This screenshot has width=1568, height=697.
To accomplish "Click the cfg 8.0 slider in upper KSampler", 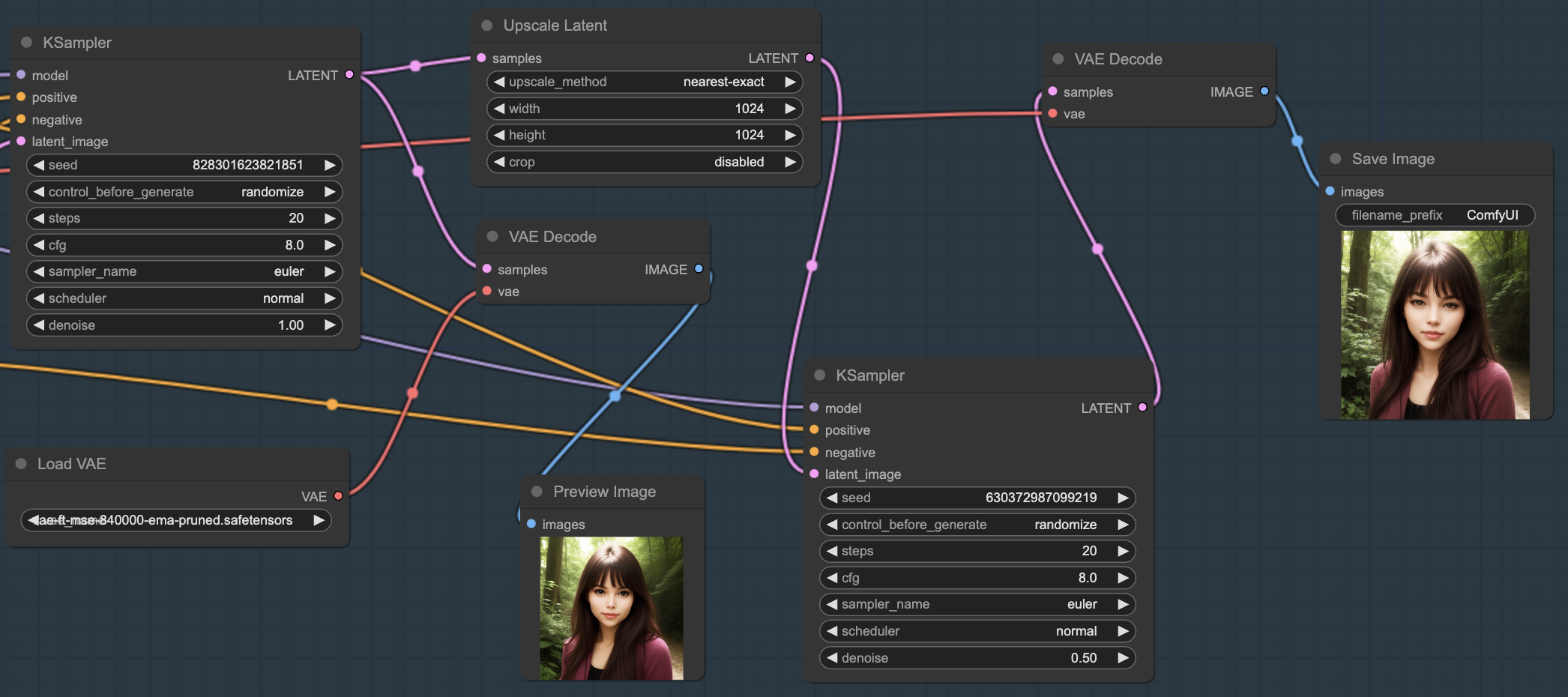I will point(184,245).
